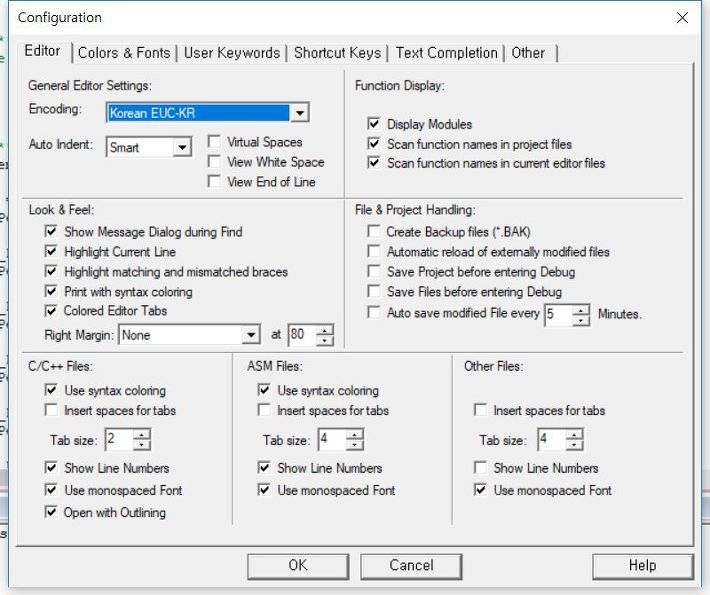Viewport: 710px width, 595px height.
Task: Toggle C/C++ Show Line Numbers
Action: click(51, 467)
